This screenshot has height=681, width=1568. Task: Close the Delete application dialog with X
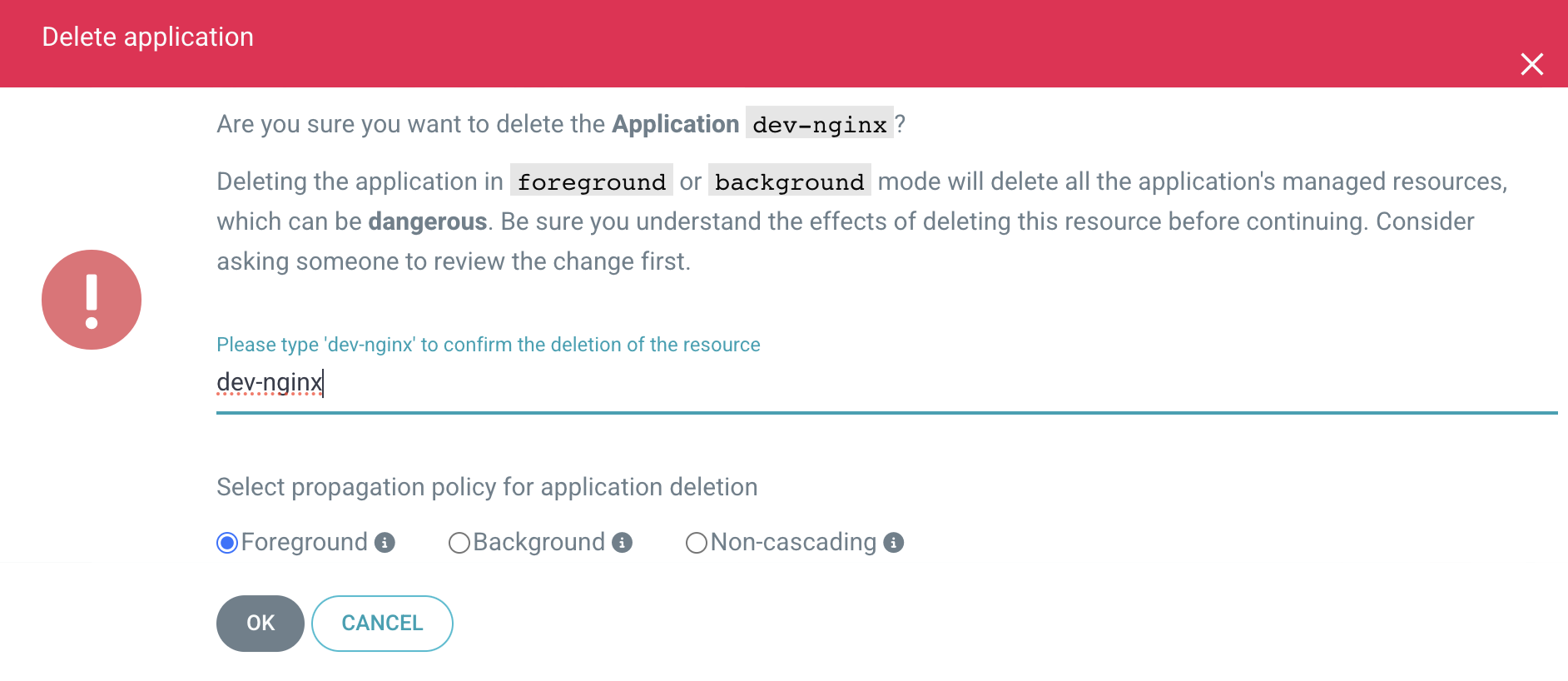pos(1531,64)
